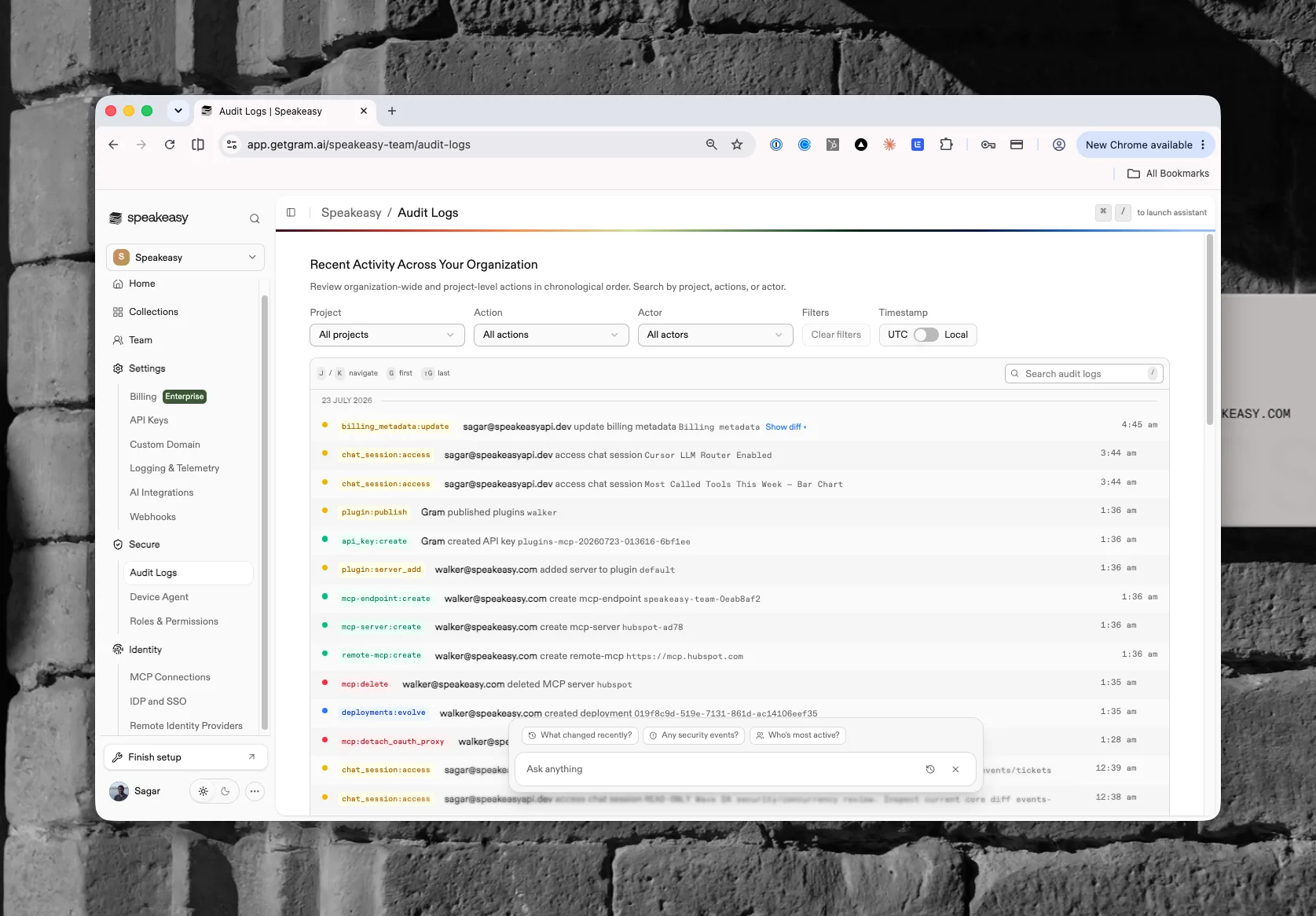This screenshot has height=916, width=1316.
Task: Click blue E extension icon
Action: coord(918,145)
